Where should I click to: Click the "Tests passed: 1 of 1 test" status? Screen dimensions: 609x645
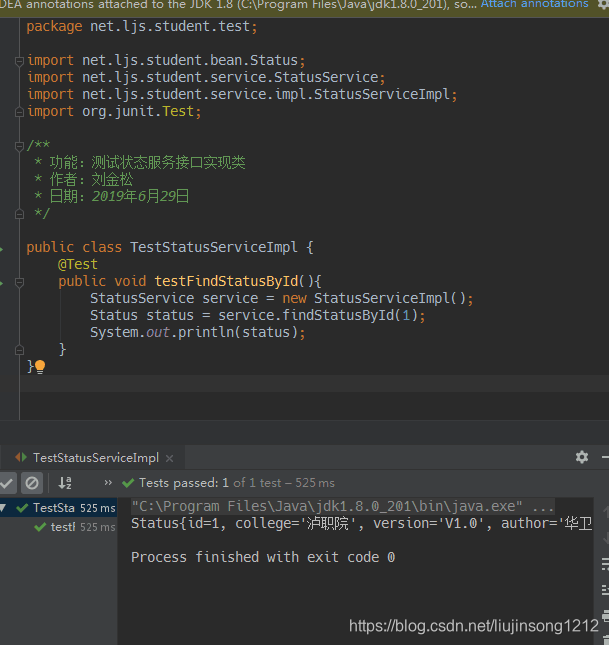[210, 483]
